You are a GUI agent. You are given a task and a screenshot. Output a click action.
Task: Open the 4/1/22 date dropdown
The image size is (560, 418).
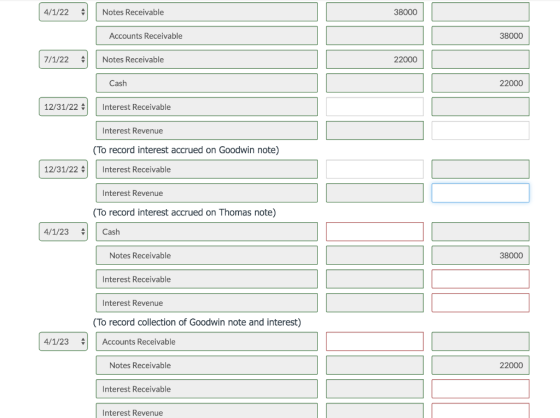(63, 12)
